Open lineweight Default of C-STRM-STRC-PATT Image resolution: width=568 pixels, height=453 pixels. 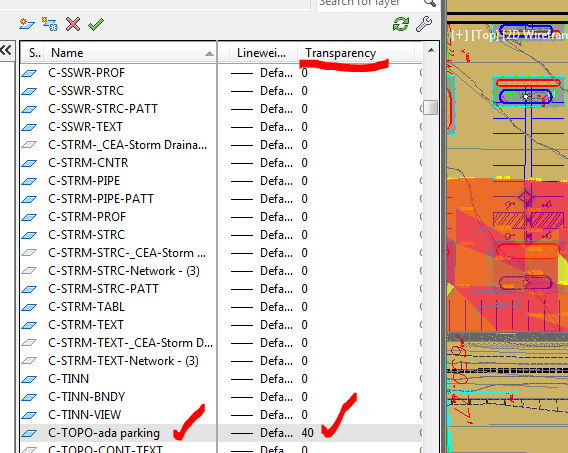262,289
